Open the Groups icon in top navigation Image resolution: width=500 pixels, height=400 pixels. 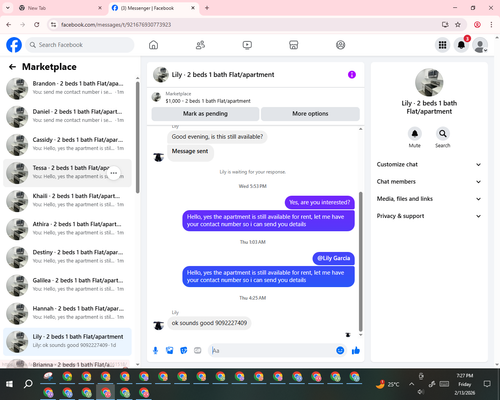tap(340, 45)
